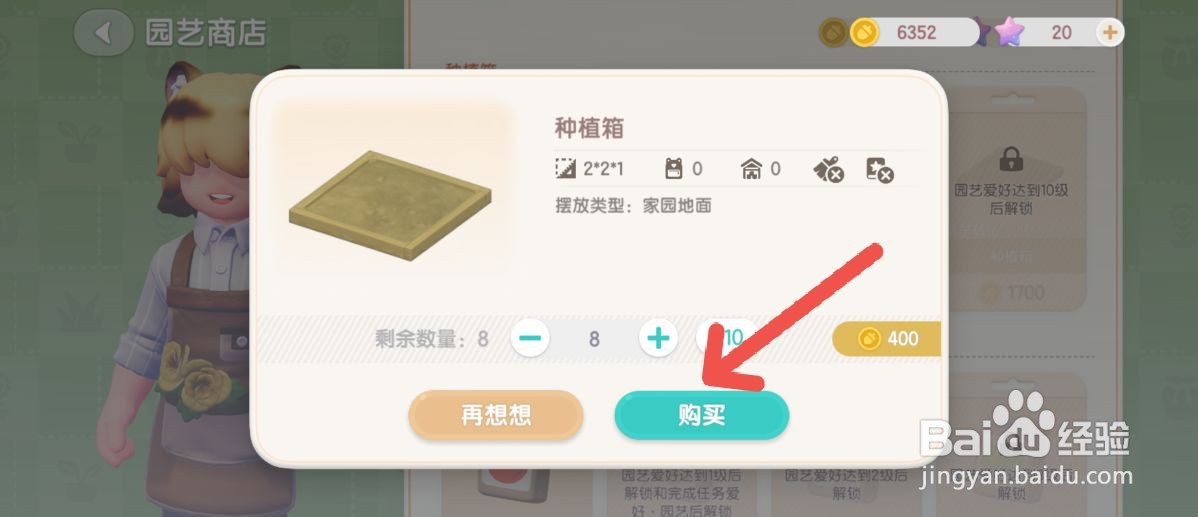Image resolution: width=1198 pixels, height=517 pixels.
Task: Tap the quantity value 8 field
Action: [x=594, y=338]
